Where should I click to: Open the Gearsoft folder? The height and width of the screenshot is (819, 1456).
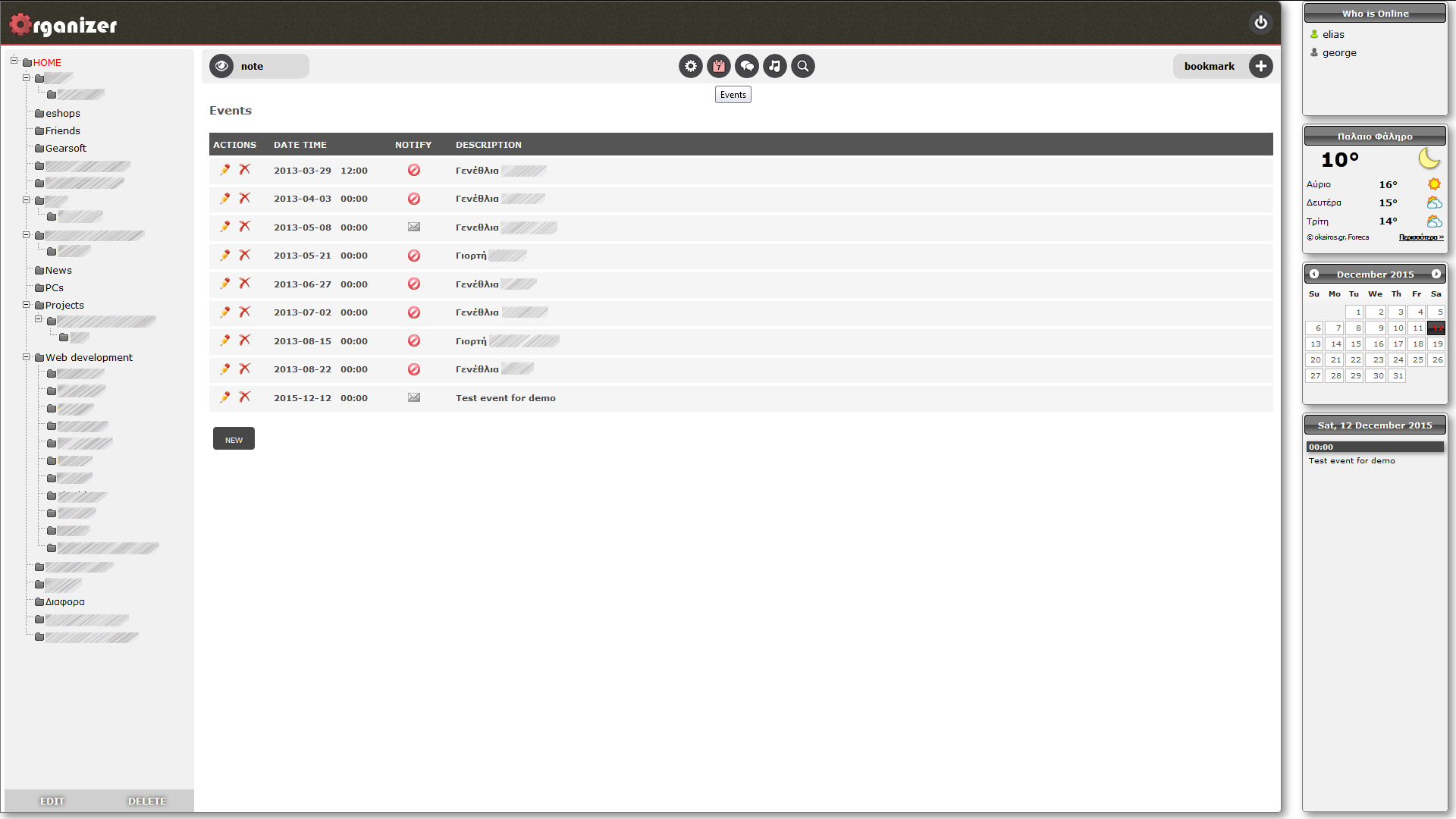[x=65, y=148]
